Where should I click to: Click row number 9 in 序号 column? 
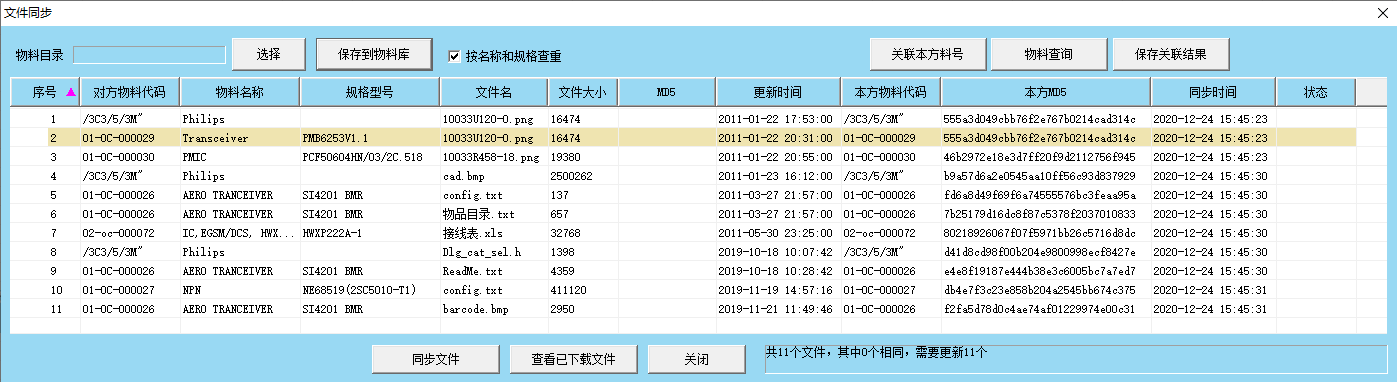(53, 271)
